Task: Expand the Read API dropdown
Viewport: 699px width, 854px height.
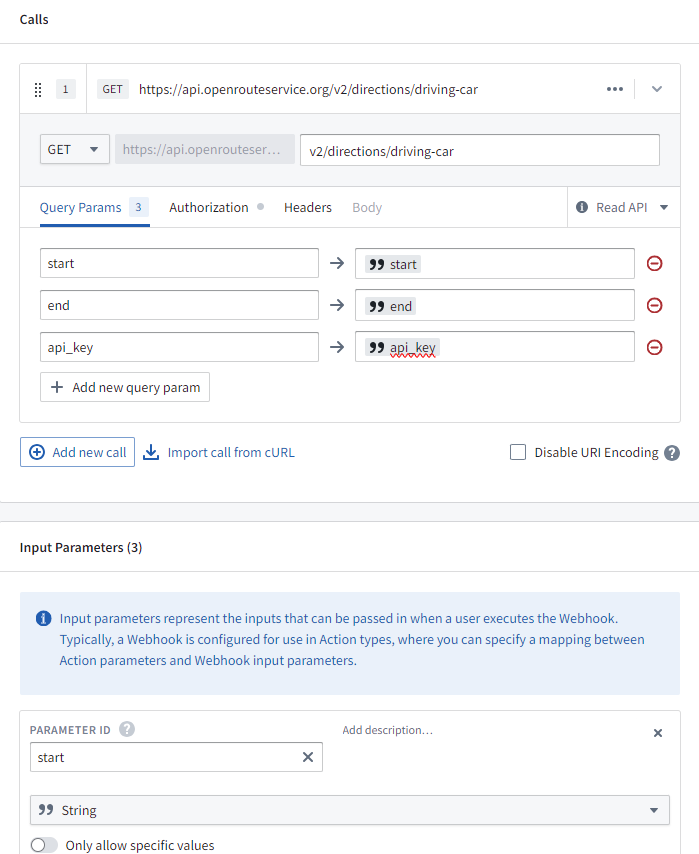Action: pyautogui.click(x=623, y=207)
